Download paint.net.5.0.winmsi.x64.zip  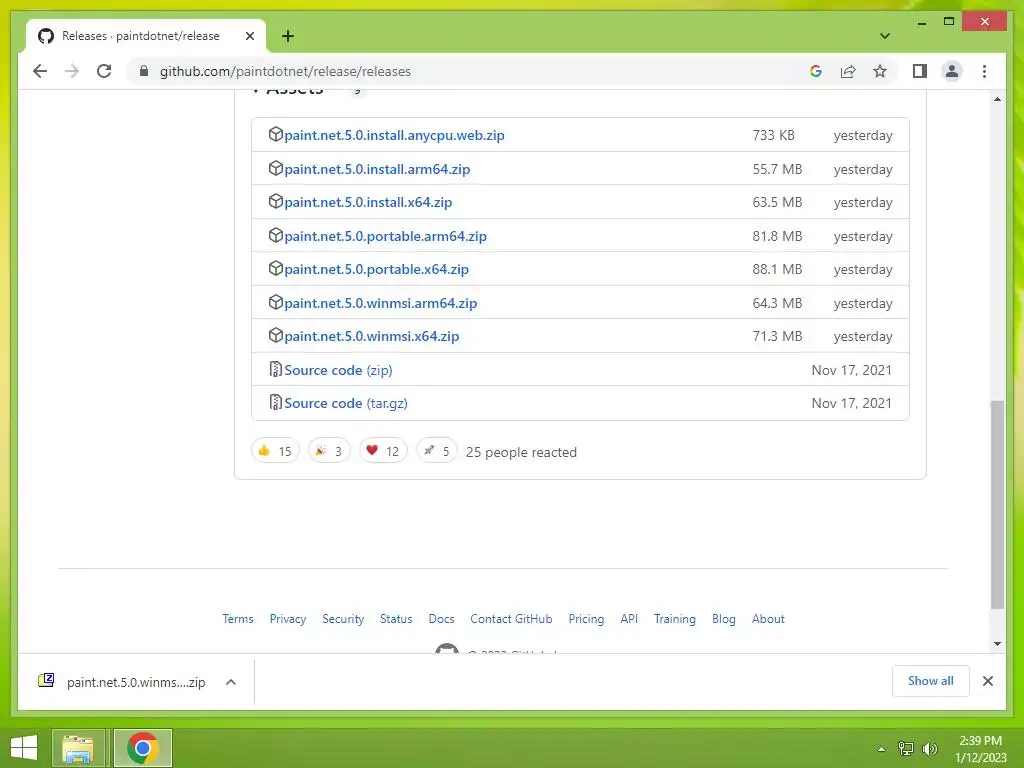pos(372,336)
